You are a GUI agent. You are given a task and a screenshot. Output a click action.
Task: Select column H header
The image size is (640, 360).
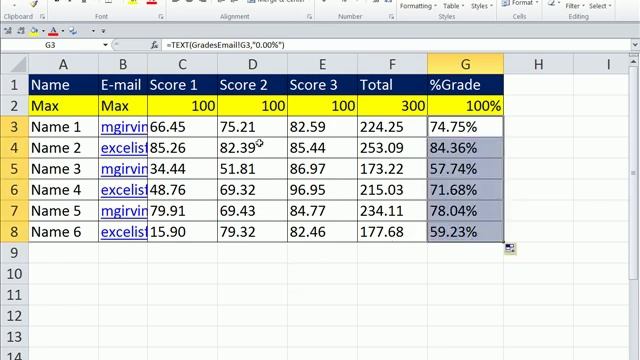click(538, 64)
